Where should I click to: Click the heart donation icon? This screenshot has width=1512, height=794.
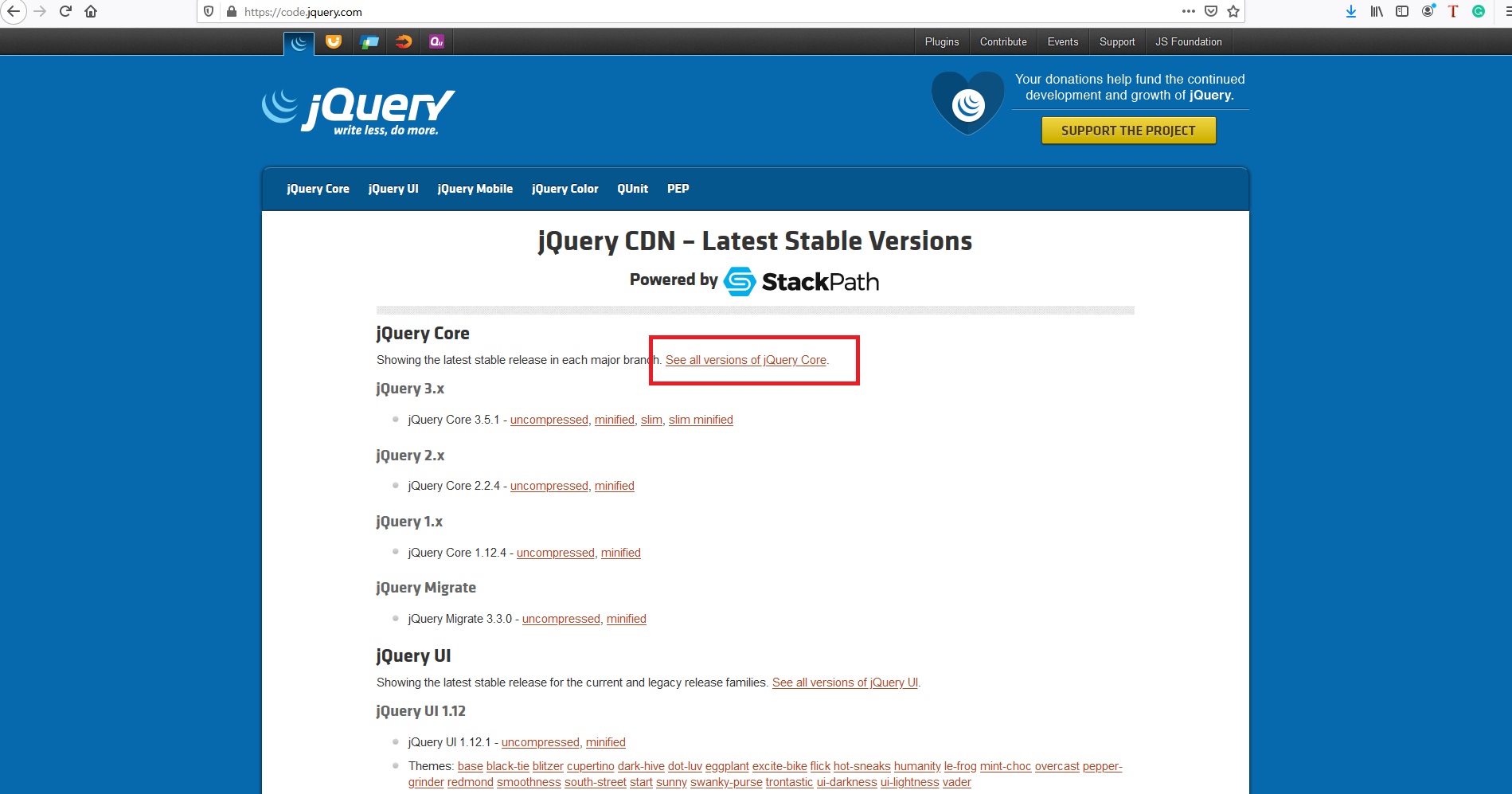[968, 103]
